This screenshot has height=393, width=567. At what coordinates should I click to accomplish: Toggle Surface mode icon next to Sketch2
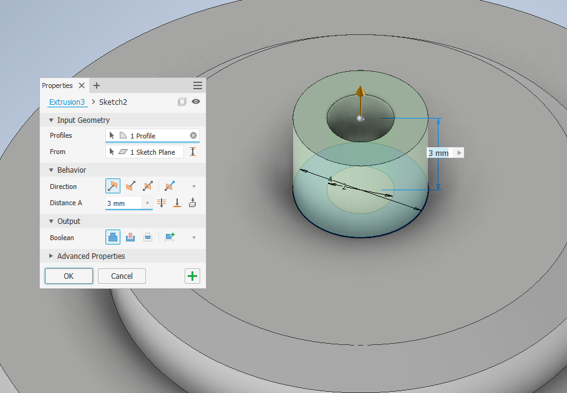[182, 102]
